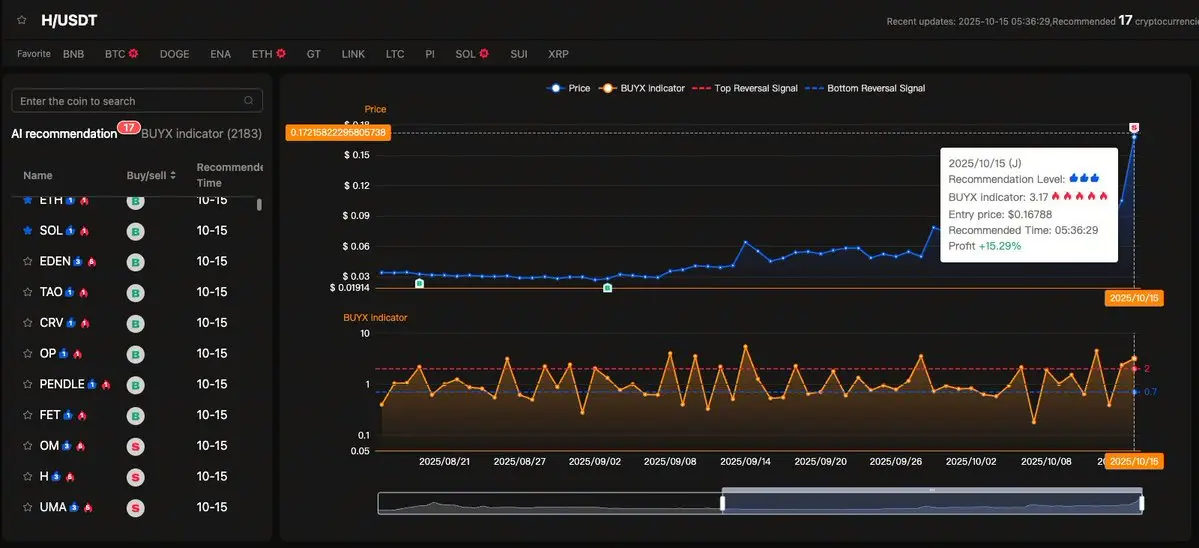Select ENA from the Favorite bar
This screenshot has height=548, width=1199.
[x=220, y=54]
